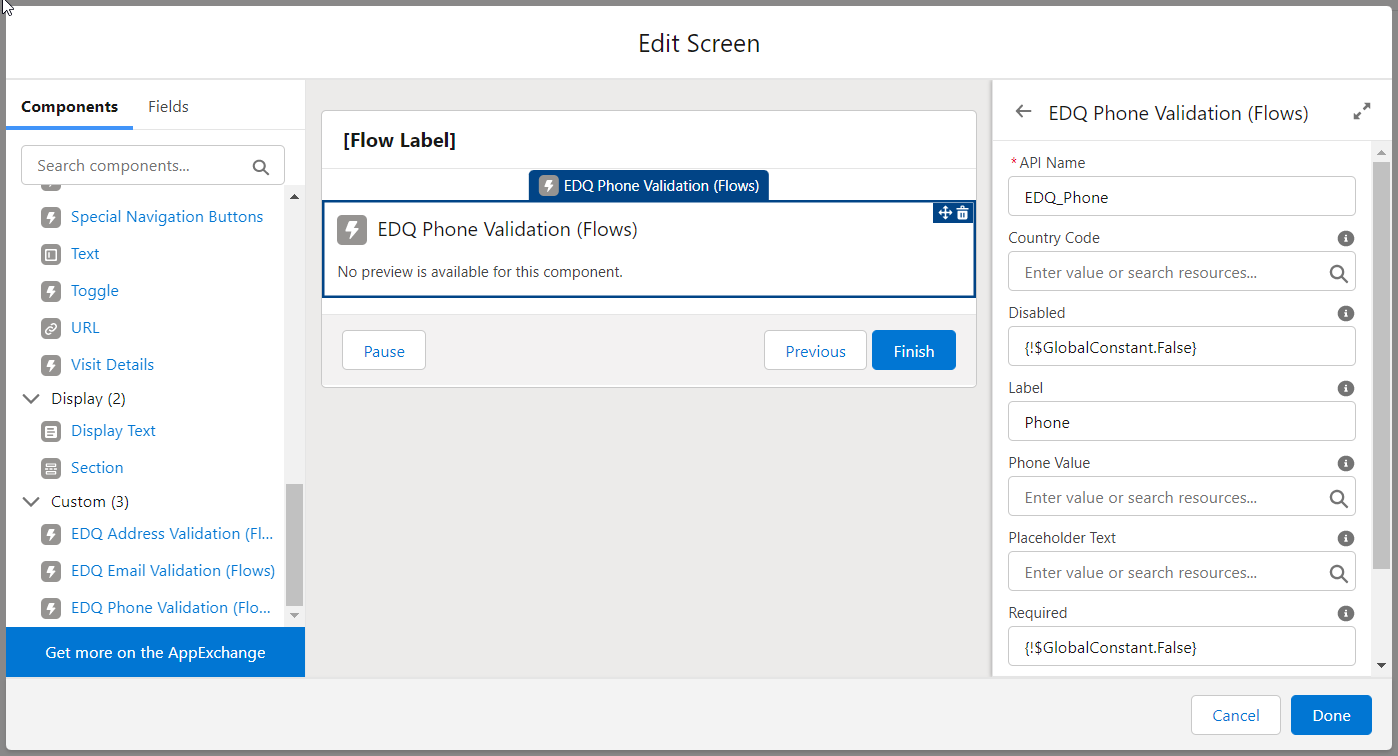Click the info icon beside Phone Value

[x=1345, y=463]
